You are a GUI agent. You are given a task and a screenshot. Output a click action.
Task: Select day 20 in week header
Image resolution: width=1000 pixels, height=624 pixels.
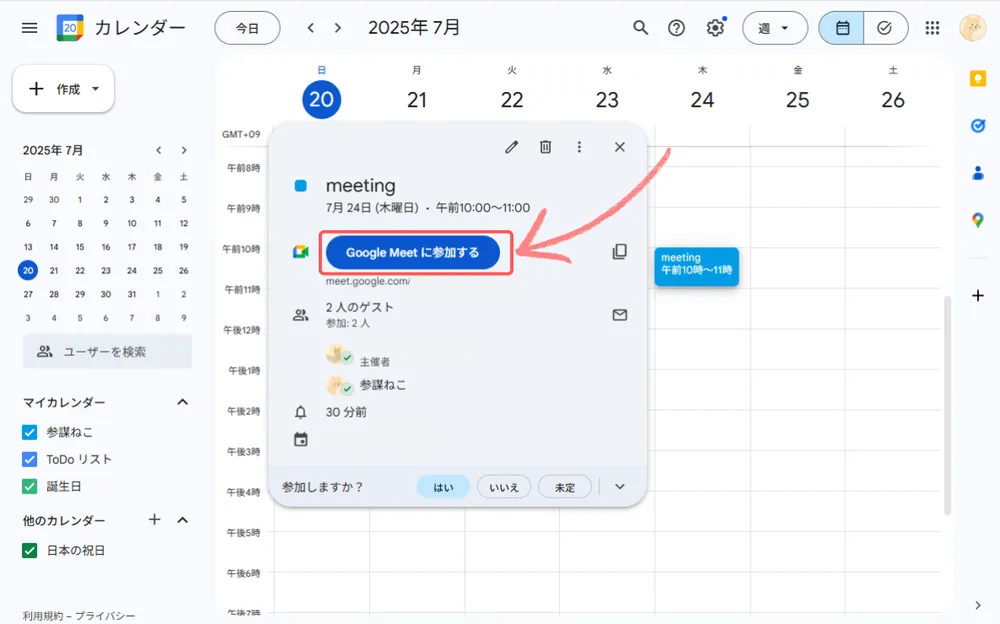coord(321,100)
